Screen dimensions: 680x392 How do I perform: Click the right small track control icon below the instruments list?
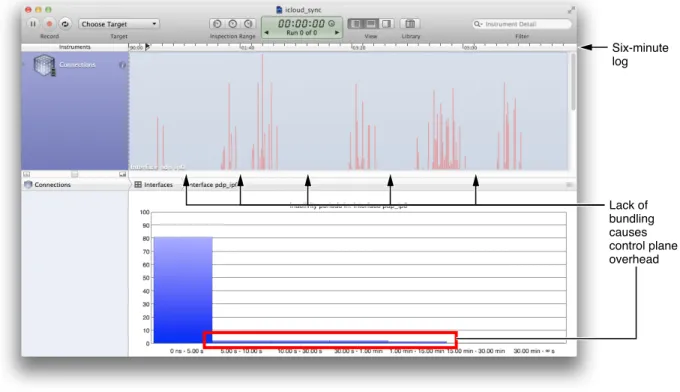click(123, 174)
